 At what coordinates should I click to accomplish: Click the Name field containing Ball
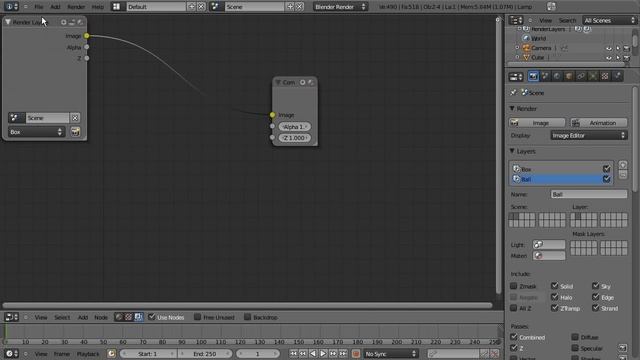point(589,194)
